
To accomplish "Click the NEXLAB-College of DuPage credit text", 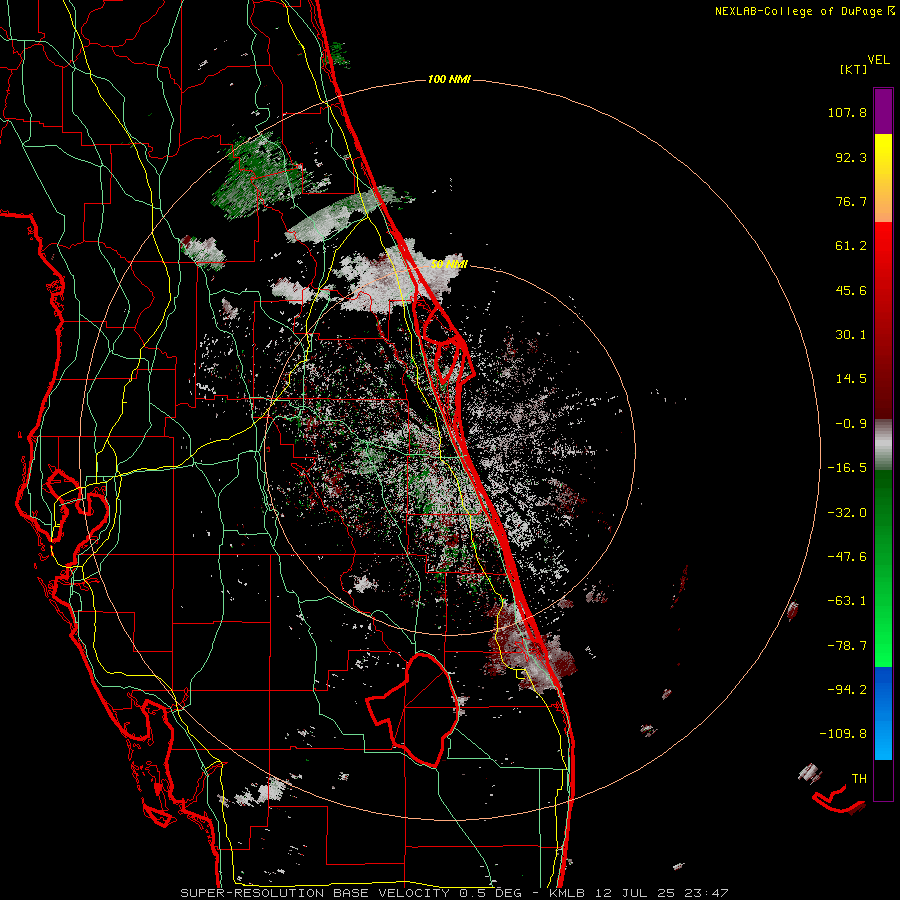I will coord(800,11).
